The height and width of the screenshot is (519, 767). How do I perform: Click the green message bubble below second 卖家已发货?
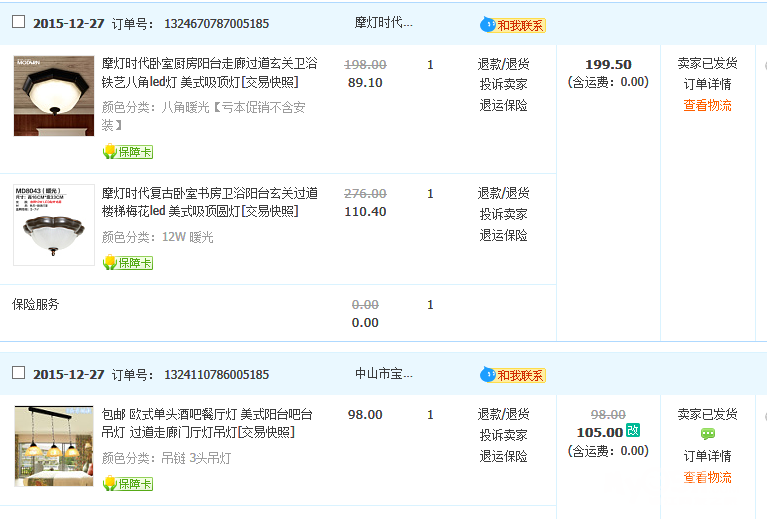click(707, 434)
